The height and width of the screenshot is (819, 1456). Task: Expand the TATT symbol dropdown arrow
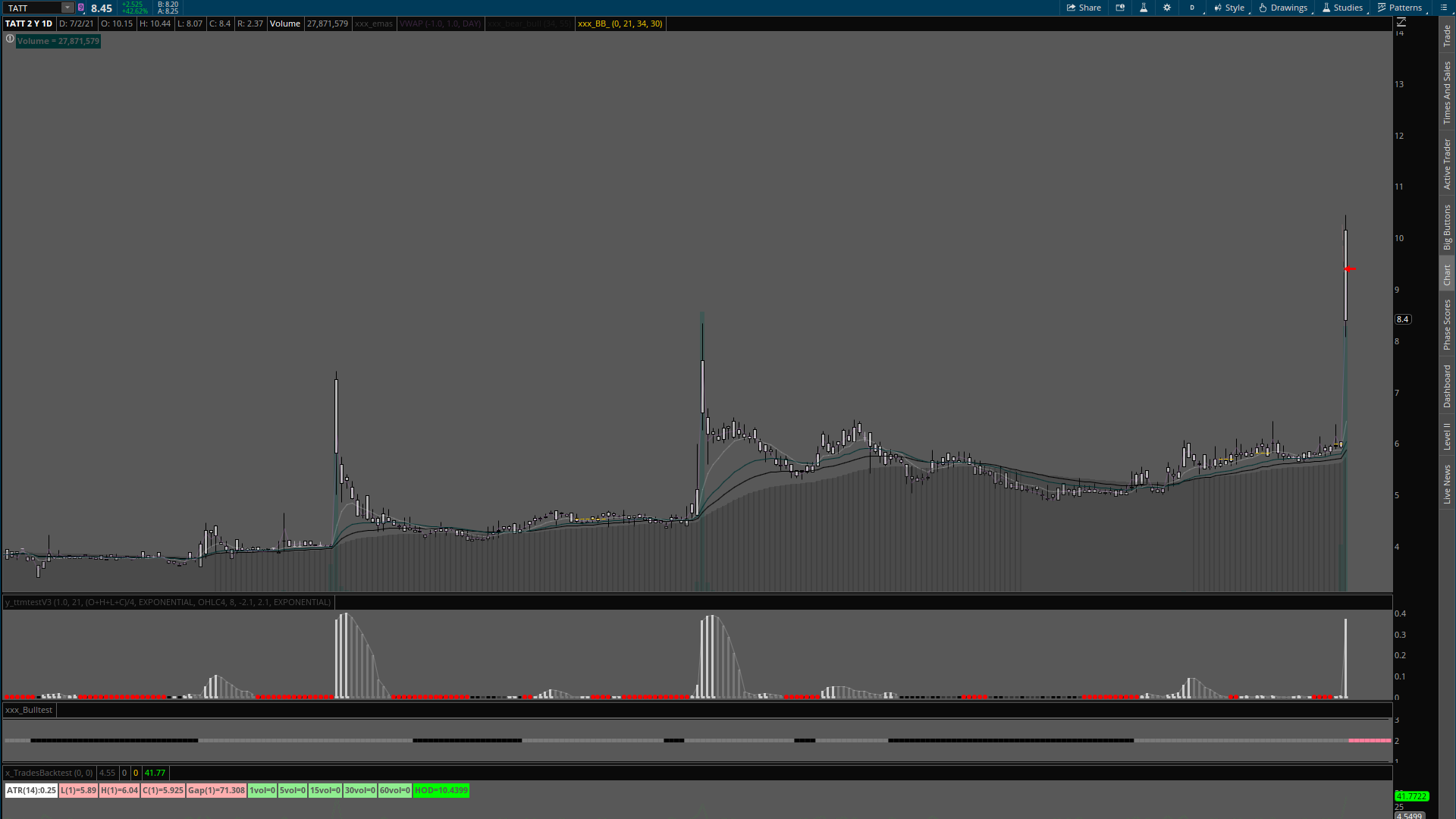[x=67, y=8]
